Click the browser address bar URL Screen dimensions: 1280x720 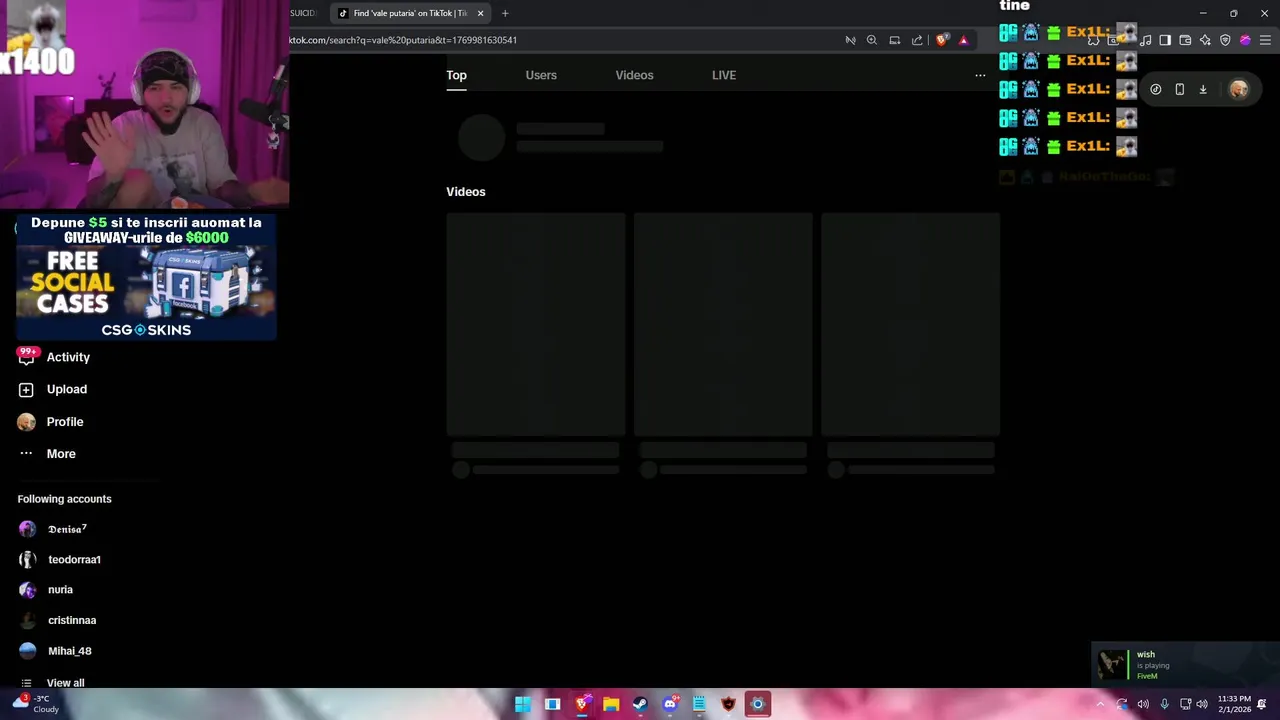click(x=403, y=40)
